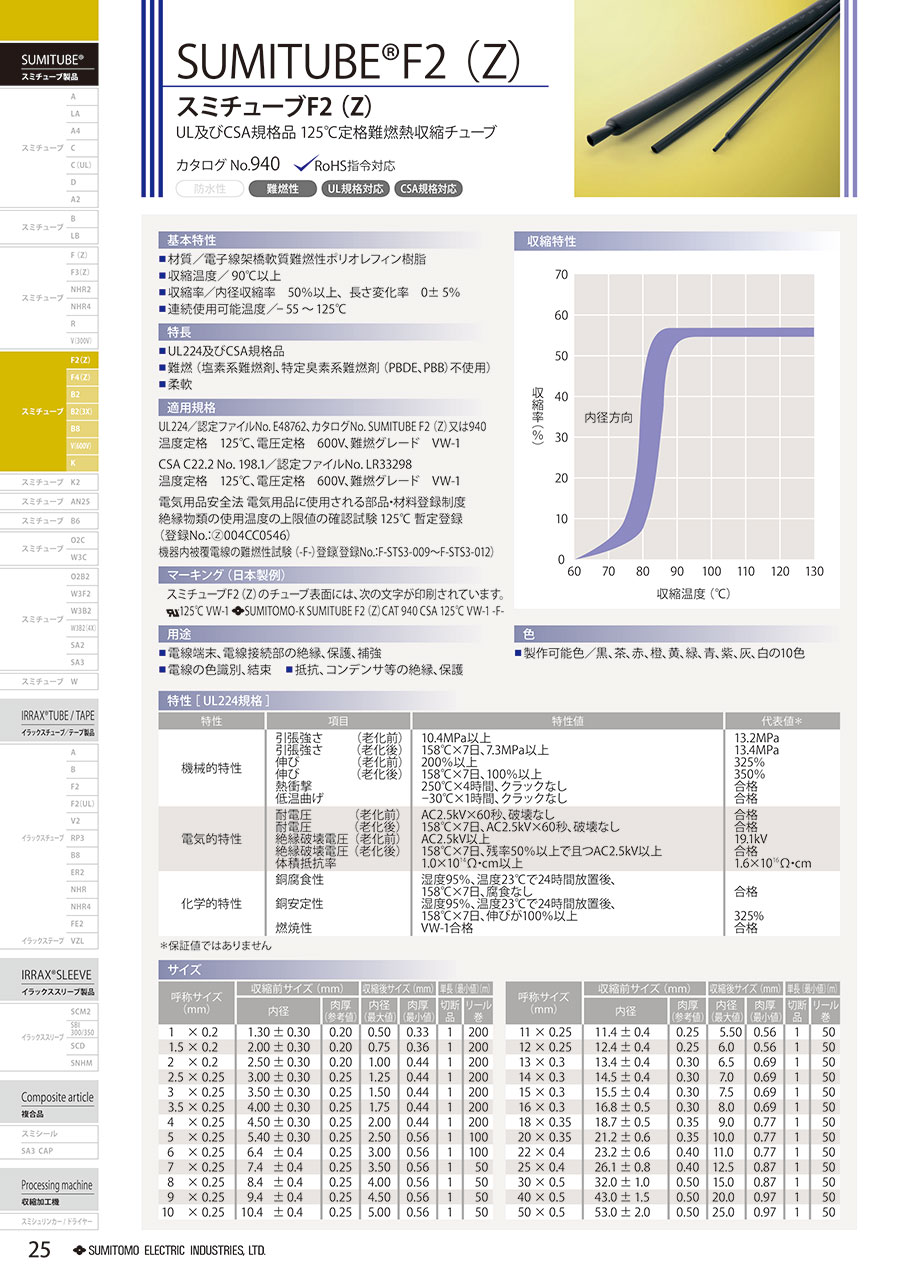Image resolution: width=900 pixels, height=1273 pixels.
Task: Select the highlighted F2(Z) sidebar tab
Action: (81, 360)
